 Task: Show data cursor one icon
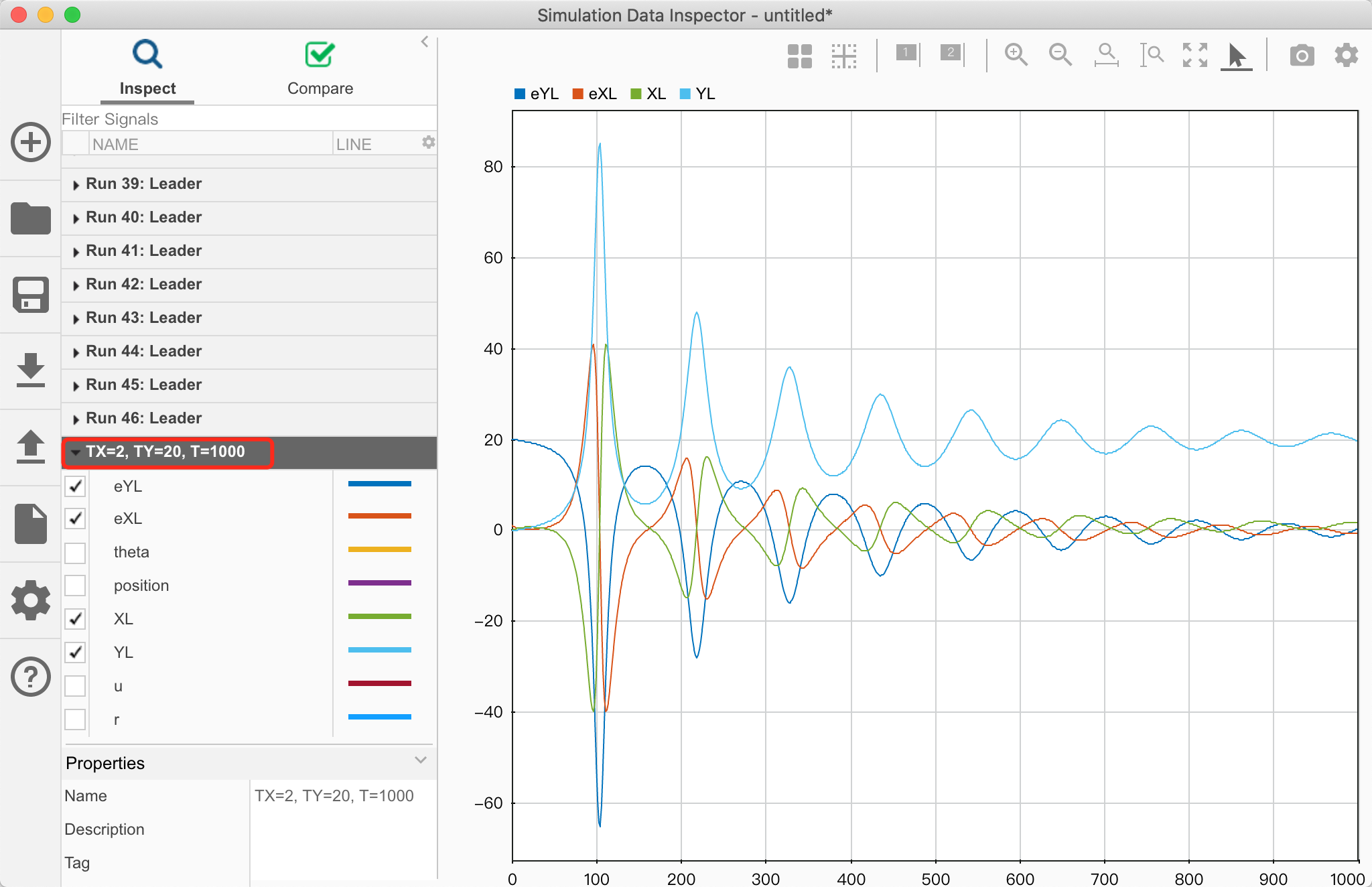pyautogui.click(x=907, y=54)
